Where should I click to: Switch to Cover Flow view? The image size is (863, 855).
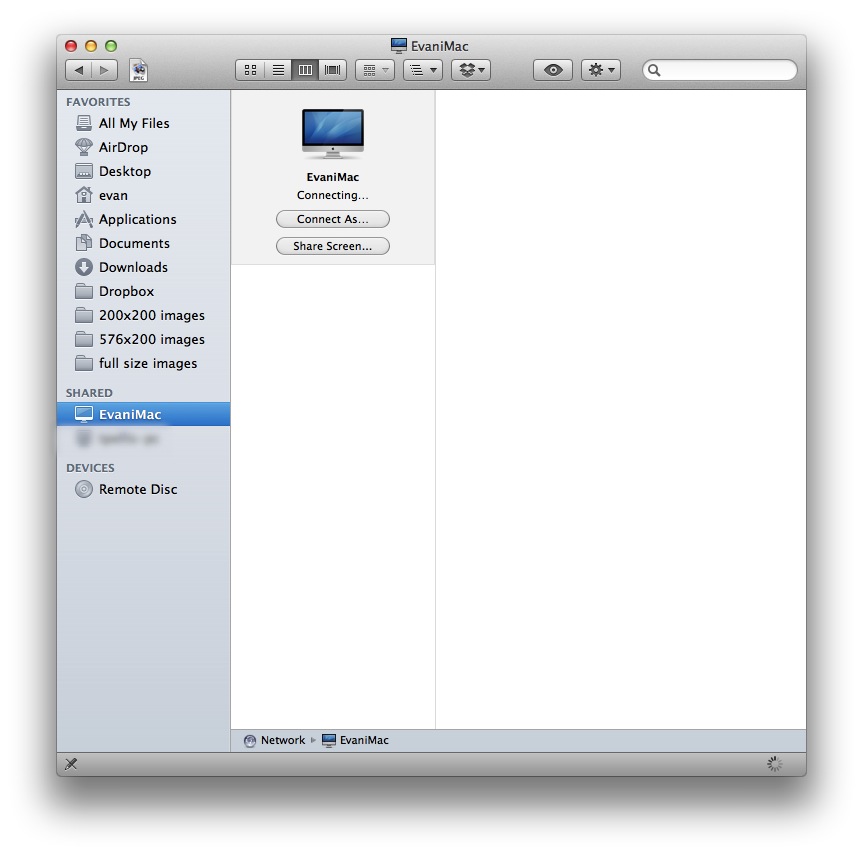pos(333,70)
